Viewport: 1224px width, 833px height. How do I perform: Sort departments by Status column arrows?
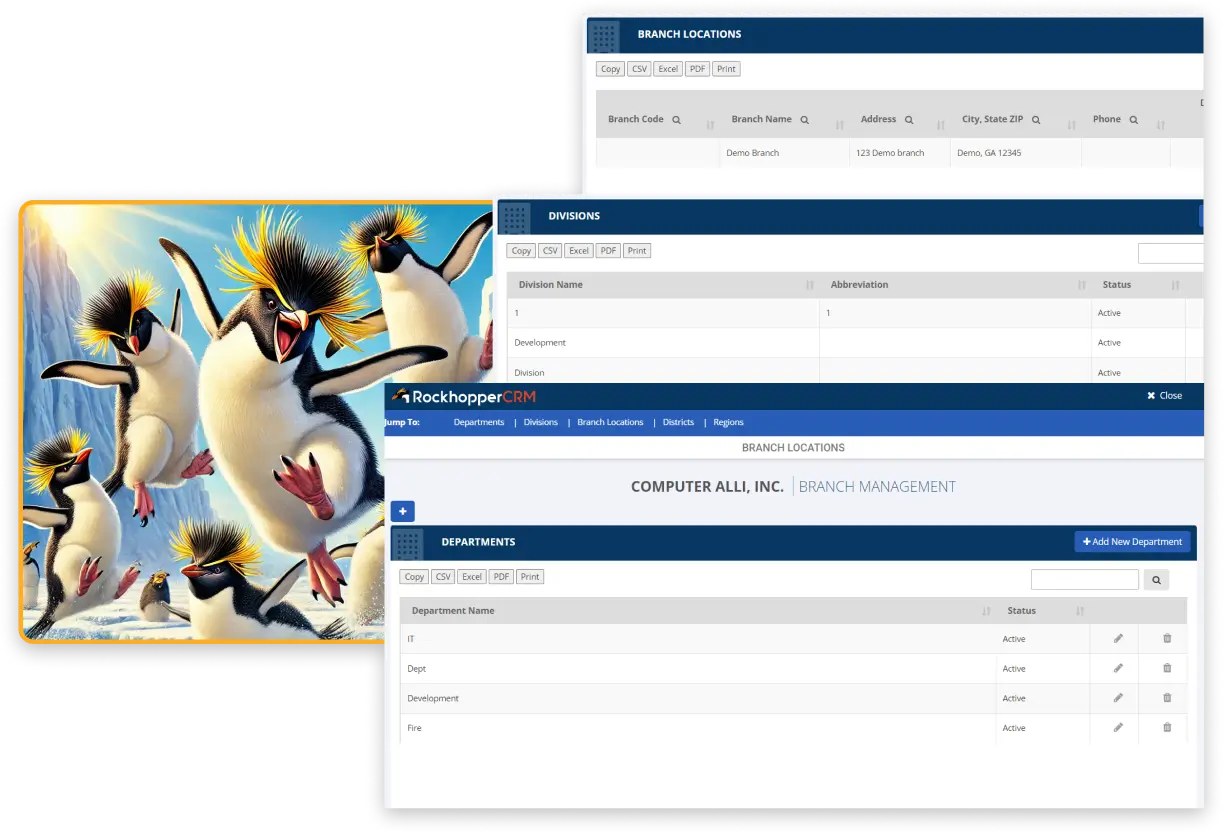click(x=1080, y=611)
